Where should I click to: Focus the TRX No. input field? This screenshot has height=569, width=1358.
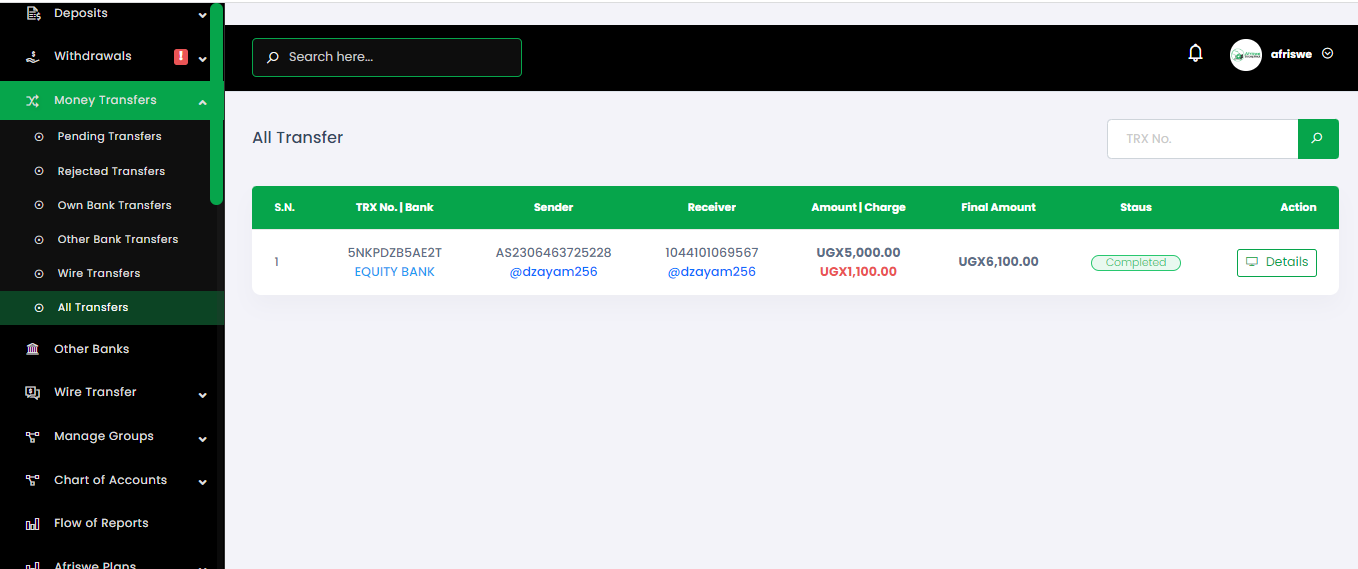click(x=1202, y=139)
